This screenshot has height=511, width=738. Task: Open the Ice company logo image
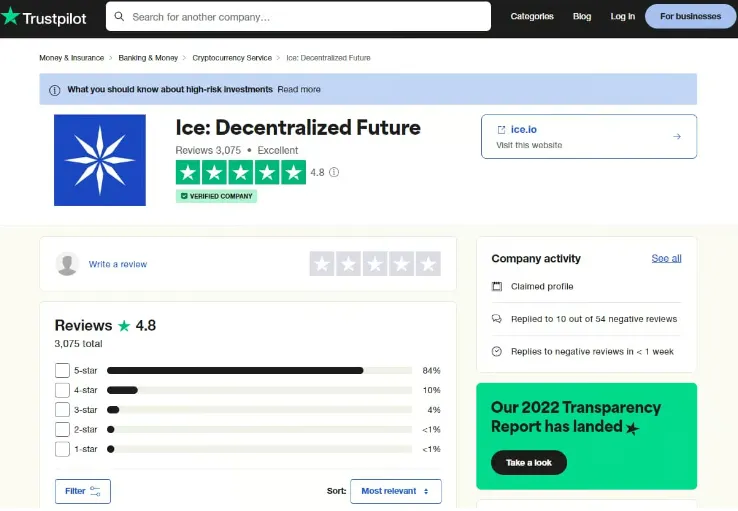point(100,160)
